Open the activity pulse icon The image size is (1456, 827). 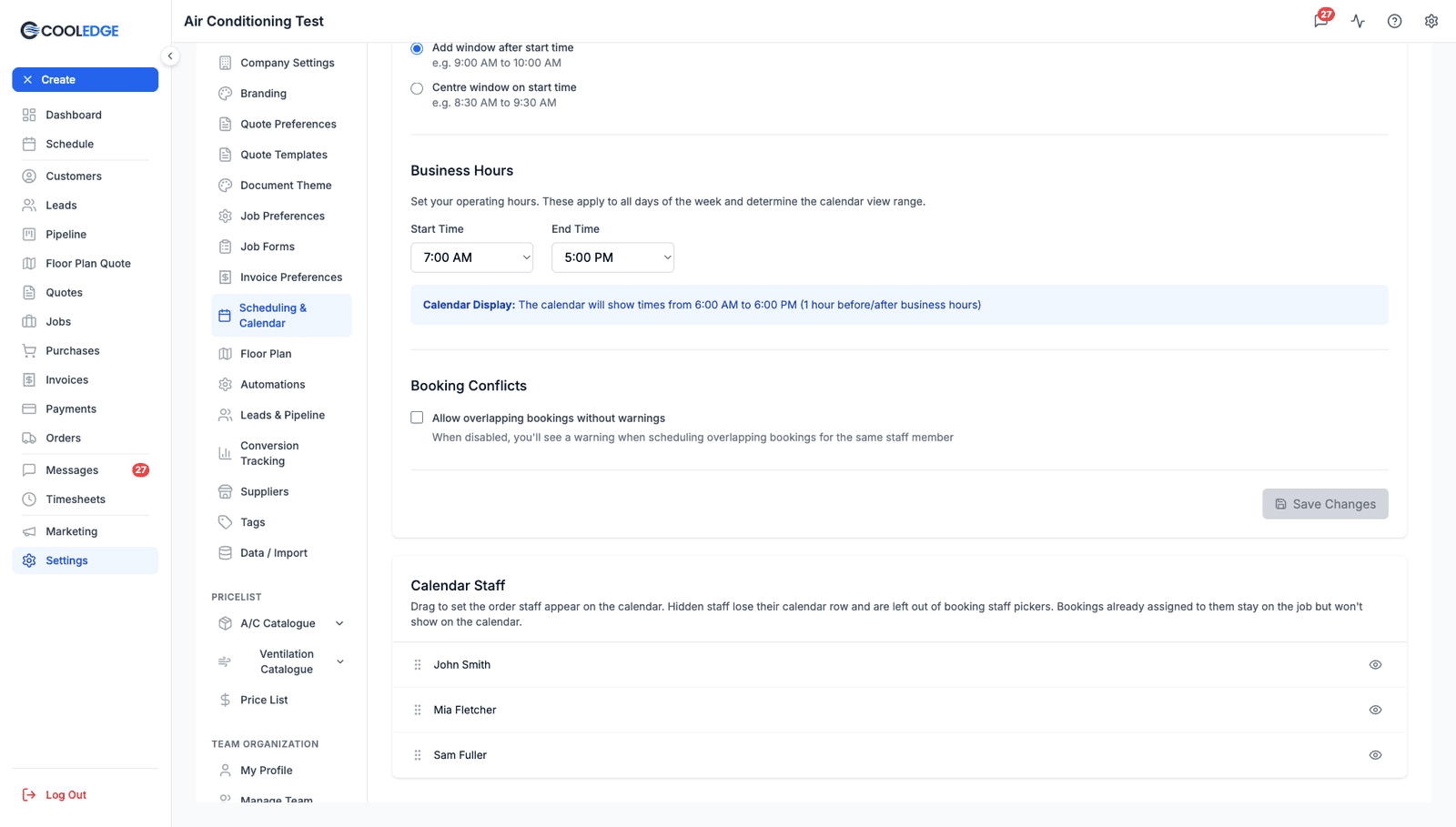(1358, 21)
